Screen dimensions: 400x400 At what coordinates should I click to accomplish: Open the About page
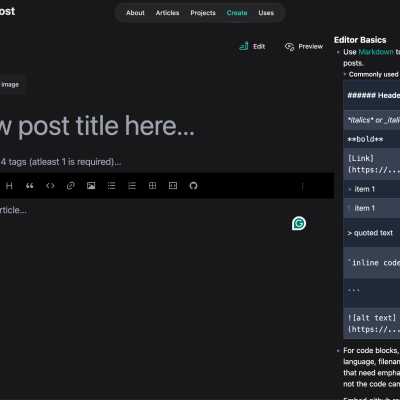point(135,13)
